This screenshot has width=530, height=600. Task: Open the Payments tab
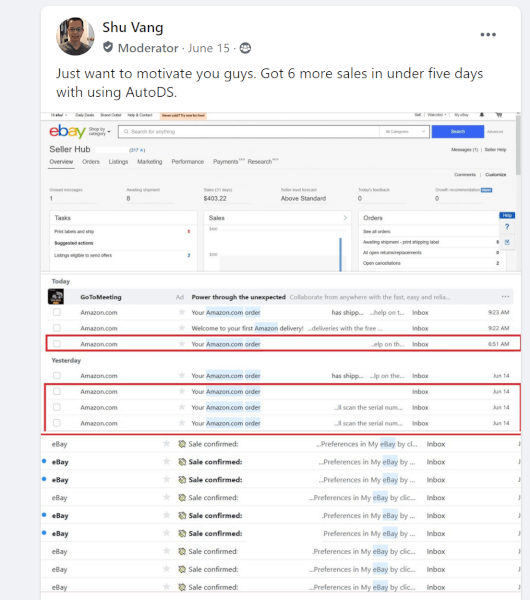point(228,161)
